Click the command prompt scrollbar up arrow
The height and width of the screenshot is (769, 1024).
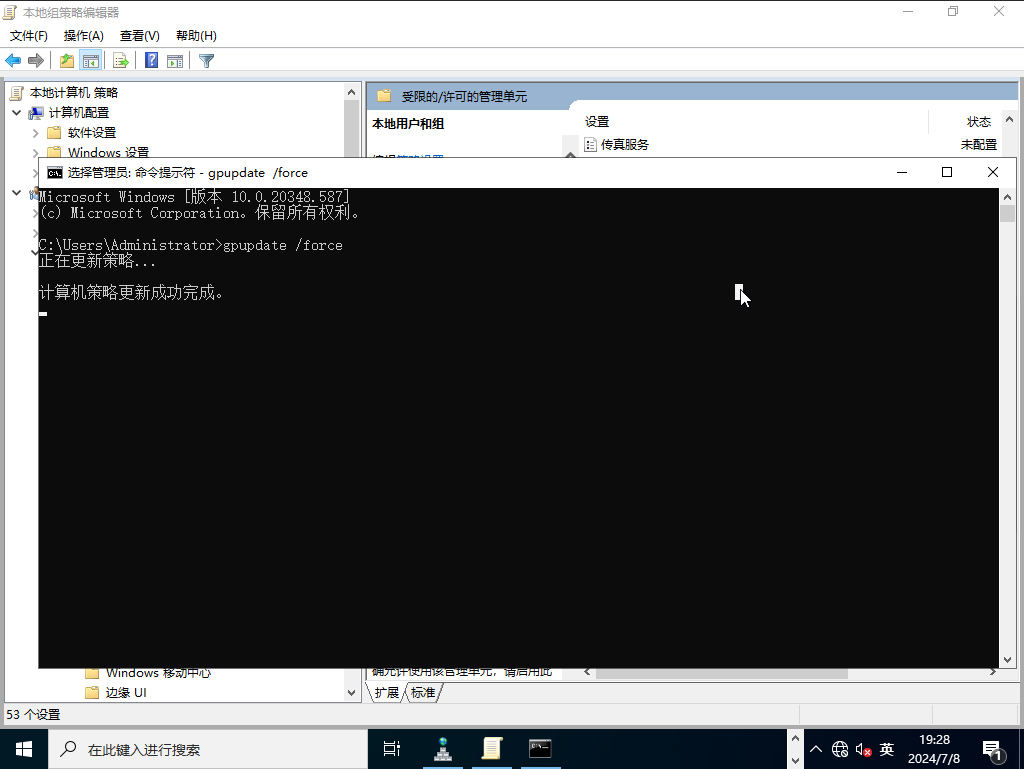click(x=1008, y=196)
